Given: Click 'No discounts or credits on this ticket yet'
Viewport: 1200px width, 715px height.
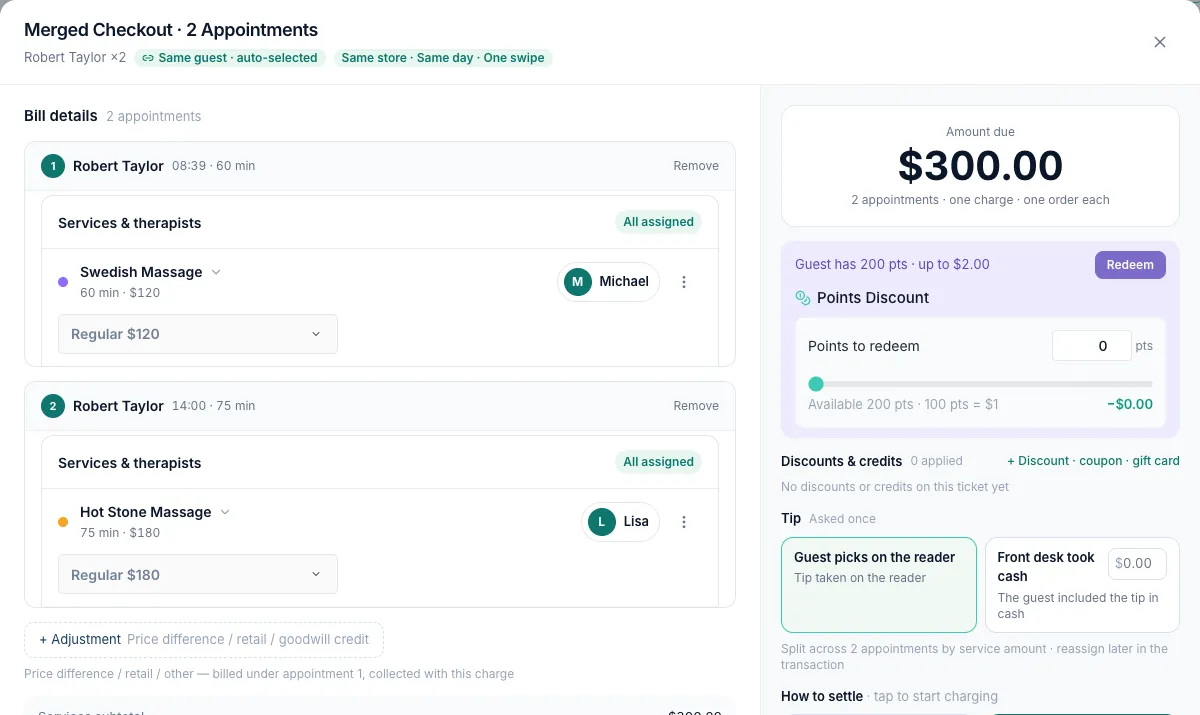Looking at the screenshot, I should coord(895,487).
